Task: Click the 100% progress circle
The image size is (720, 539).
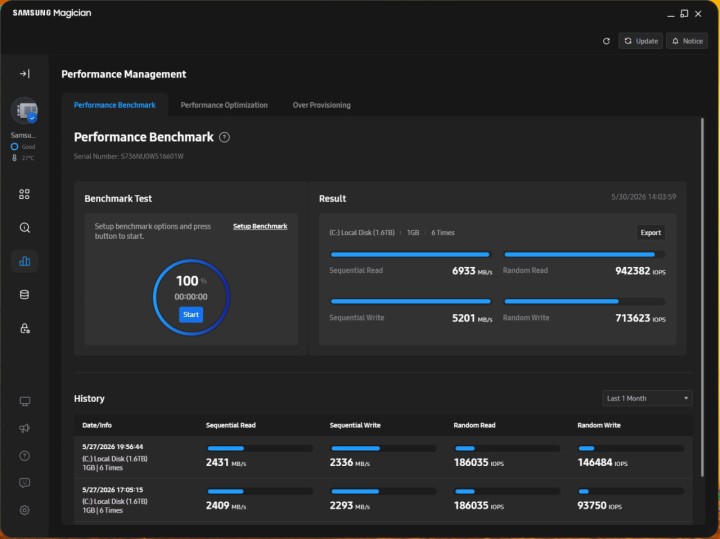Action: [x=191, y=297]
